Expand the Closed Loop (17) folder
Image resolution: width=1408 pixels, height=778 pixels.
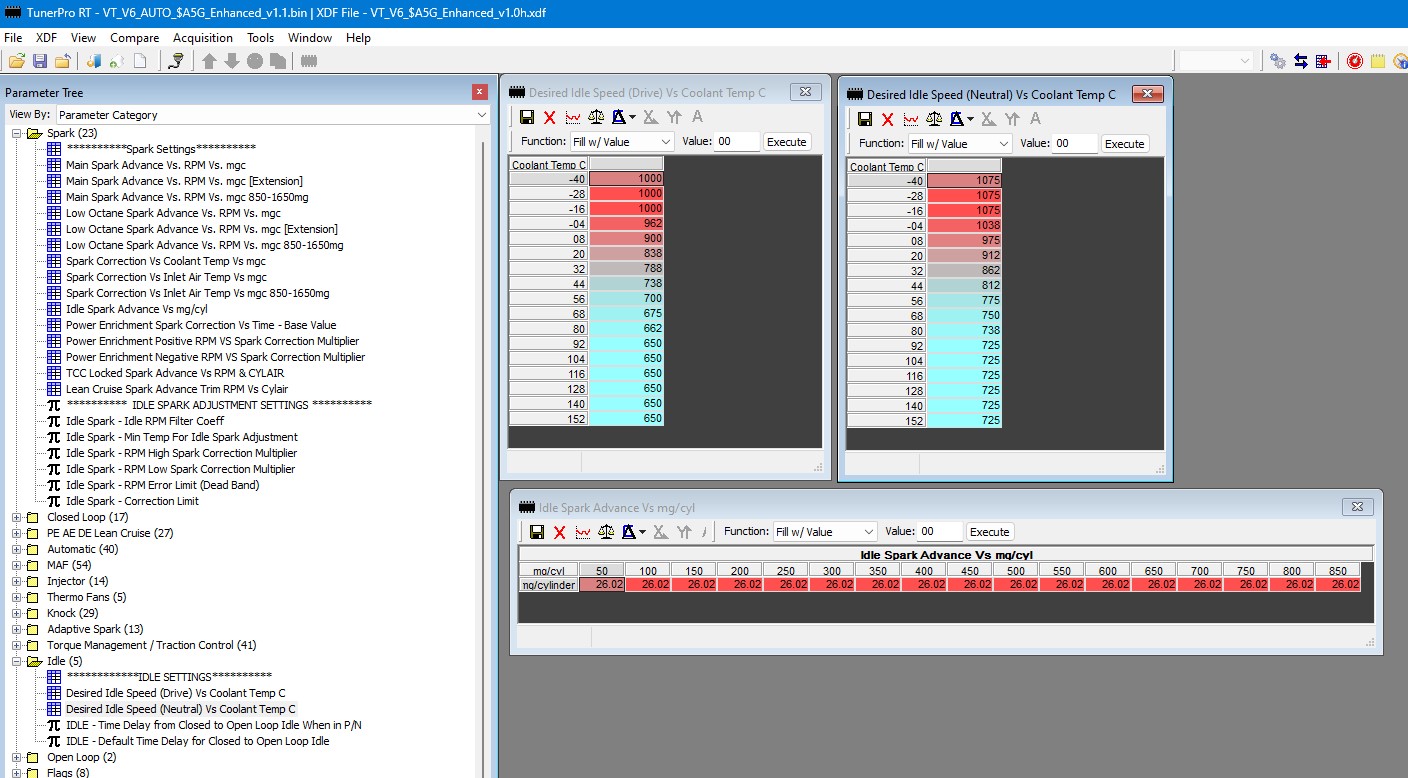click(16, 517)
